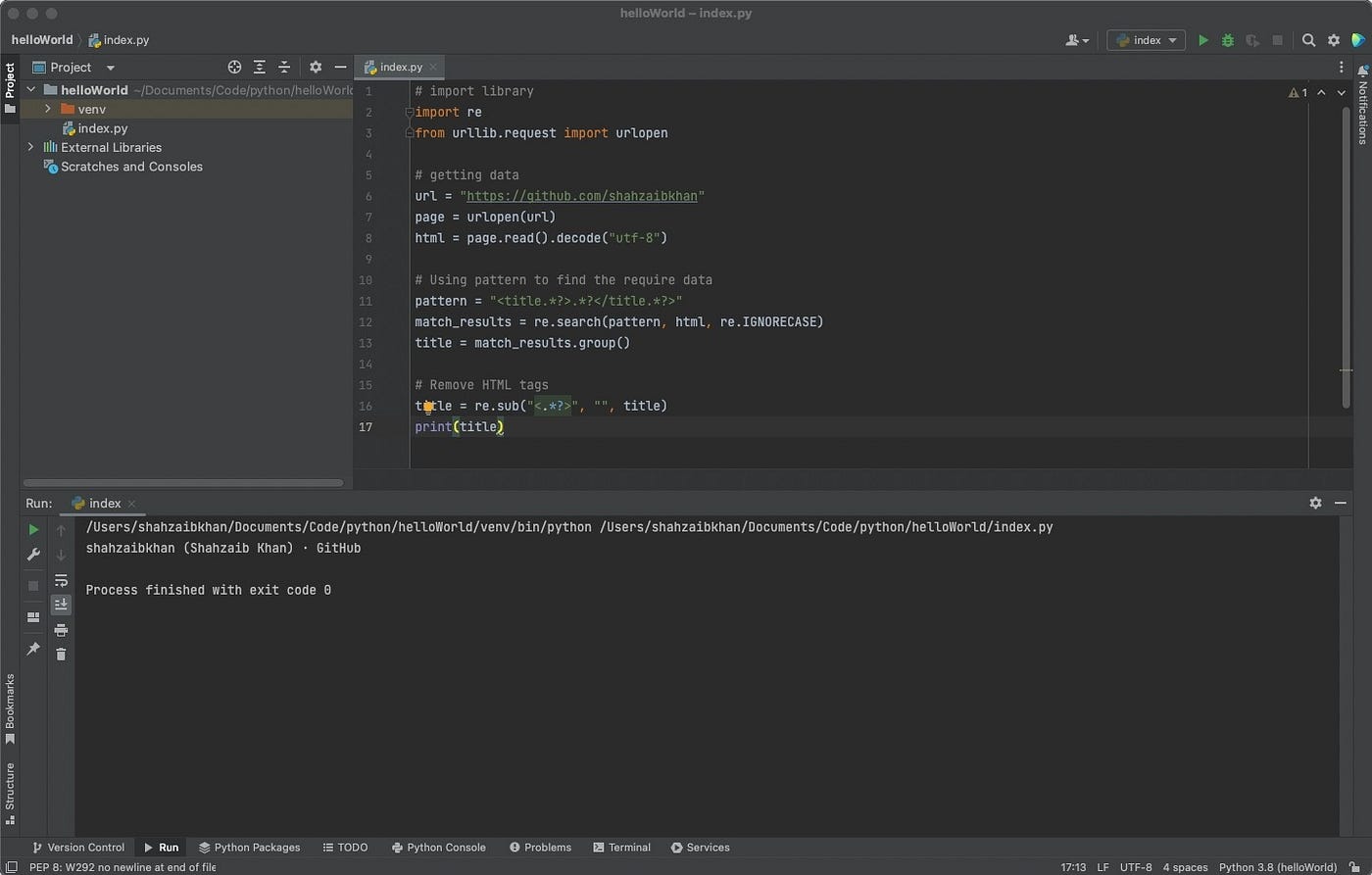The height and width of the screenshot is (875, 1372).
Task: Click Restore Layout icon in Run panel
Action: [33, 617]
